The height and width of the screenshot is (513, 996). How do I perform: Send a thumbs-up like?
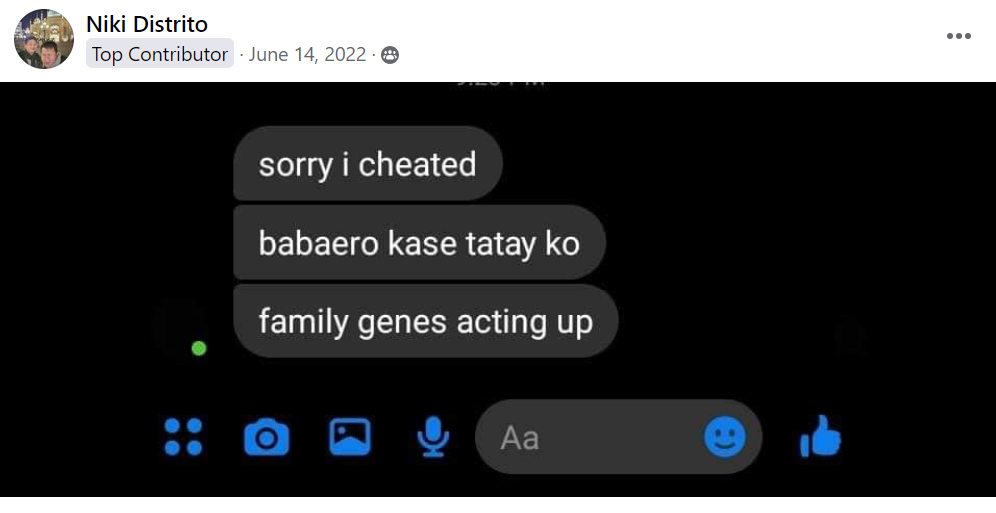(821, 437)
